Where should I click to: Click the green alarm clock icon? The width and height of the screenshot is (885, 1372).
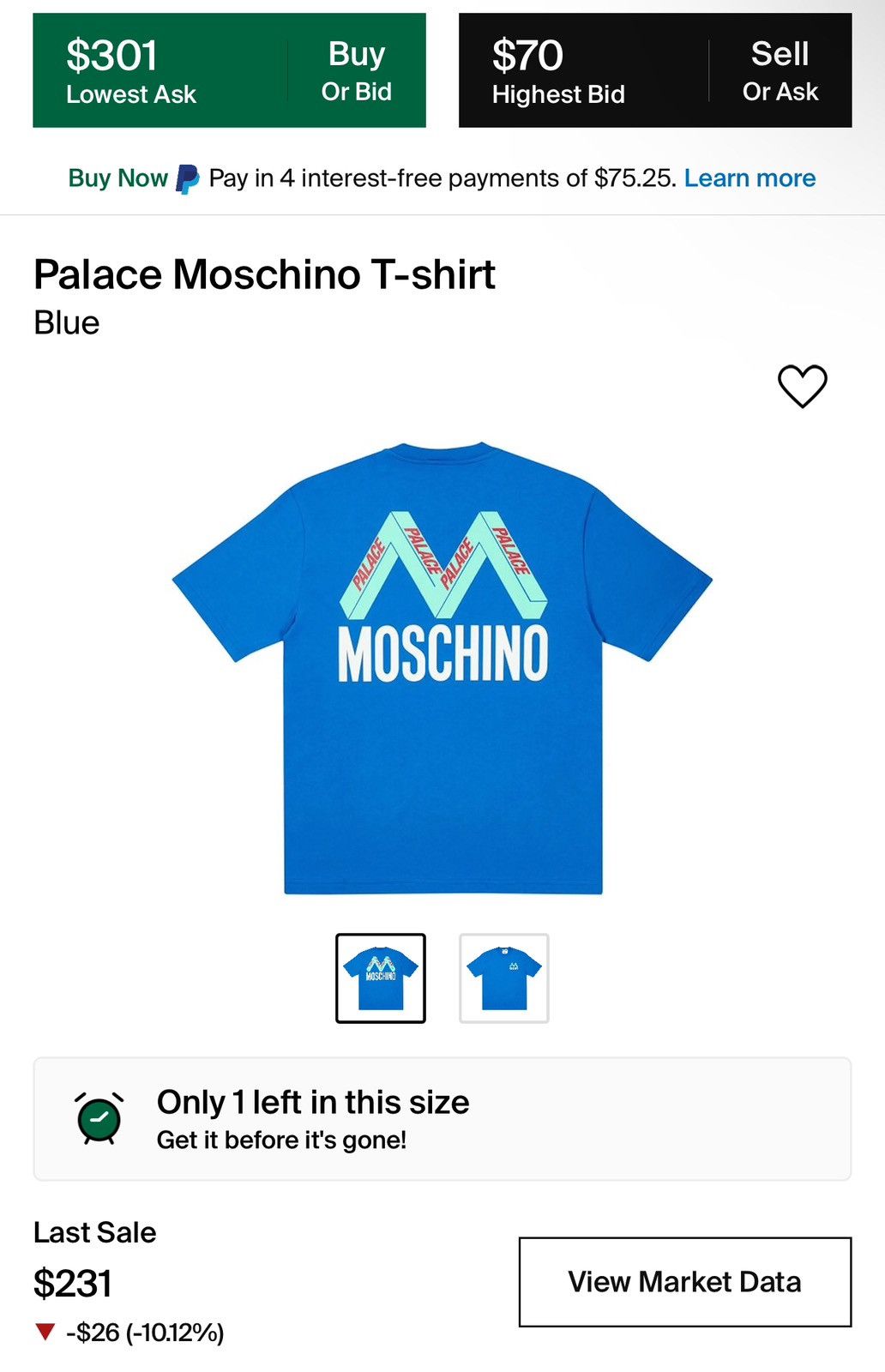99,1118
